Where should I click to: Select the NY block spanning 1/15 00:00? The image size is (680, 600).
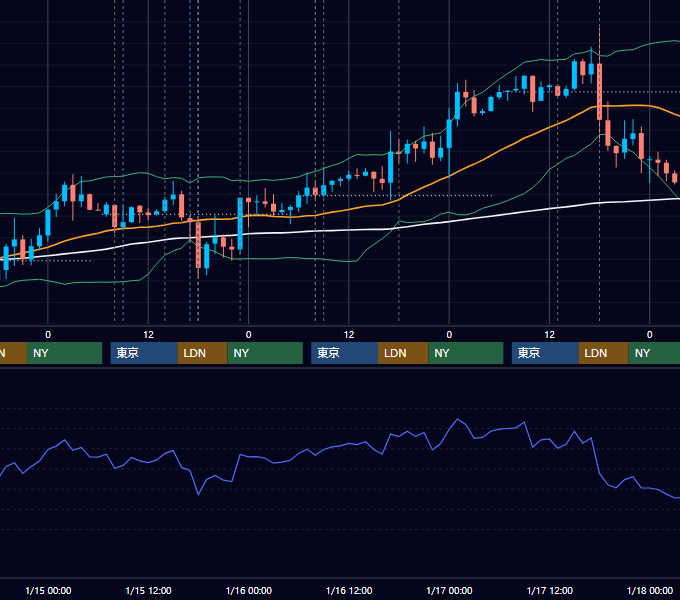pyautogui.click(x=64, y=353)
